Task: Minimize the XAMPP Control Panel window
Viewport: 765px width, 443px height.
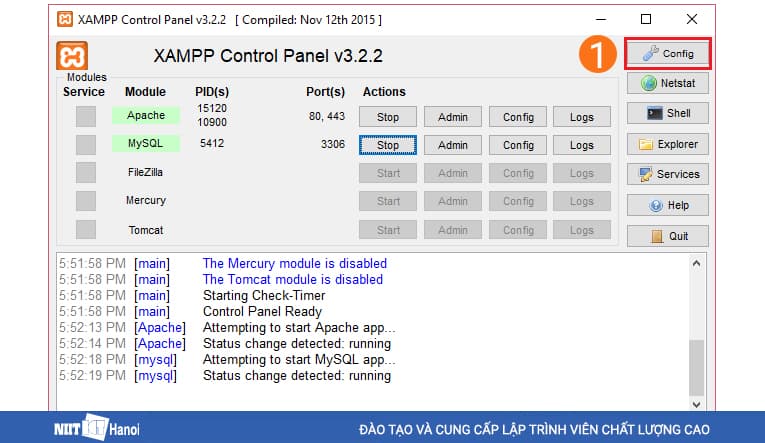Action: pyautogui.click(x=601, y=20)
